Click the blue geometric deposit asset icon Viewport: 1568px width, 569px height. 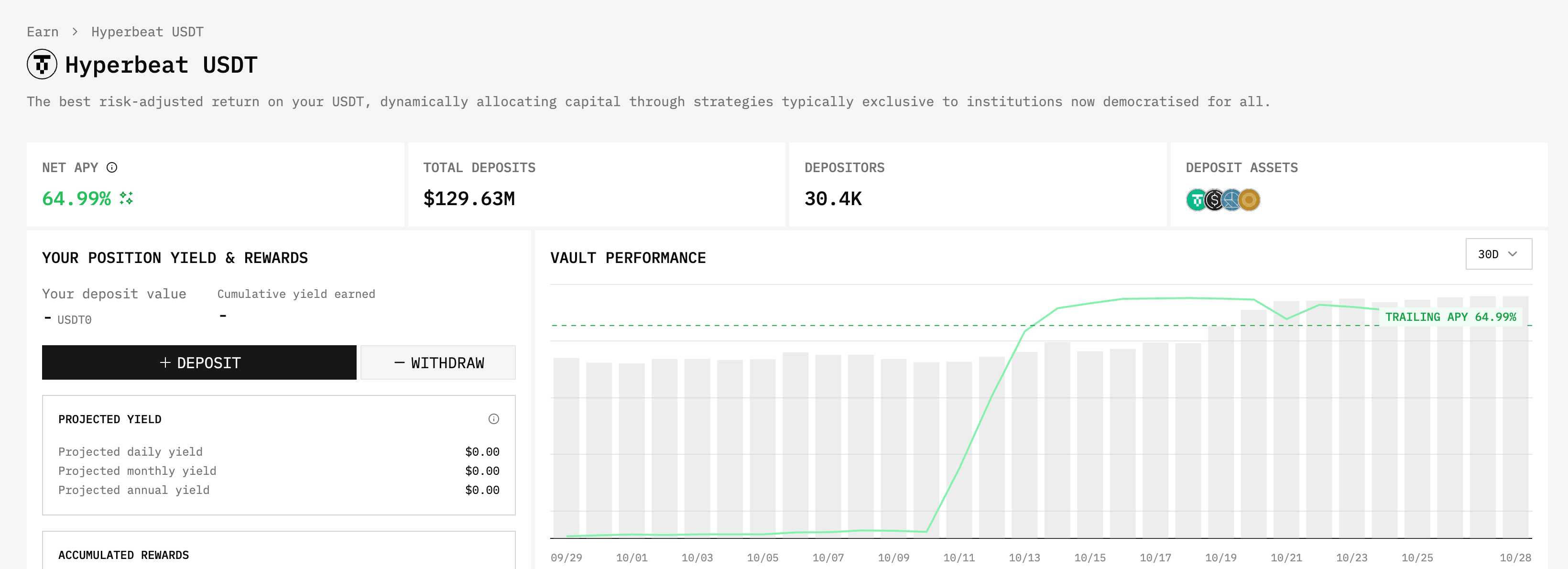click(1231, 199)
